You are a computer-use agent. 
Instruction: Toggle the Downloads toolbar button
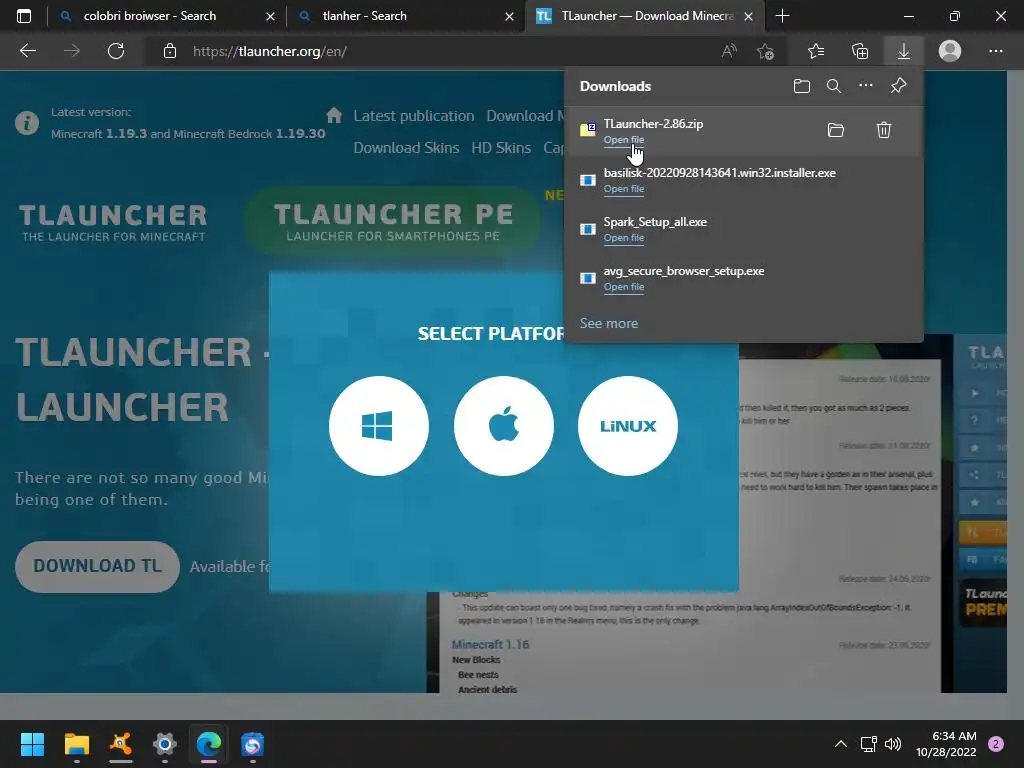(904, 51)
